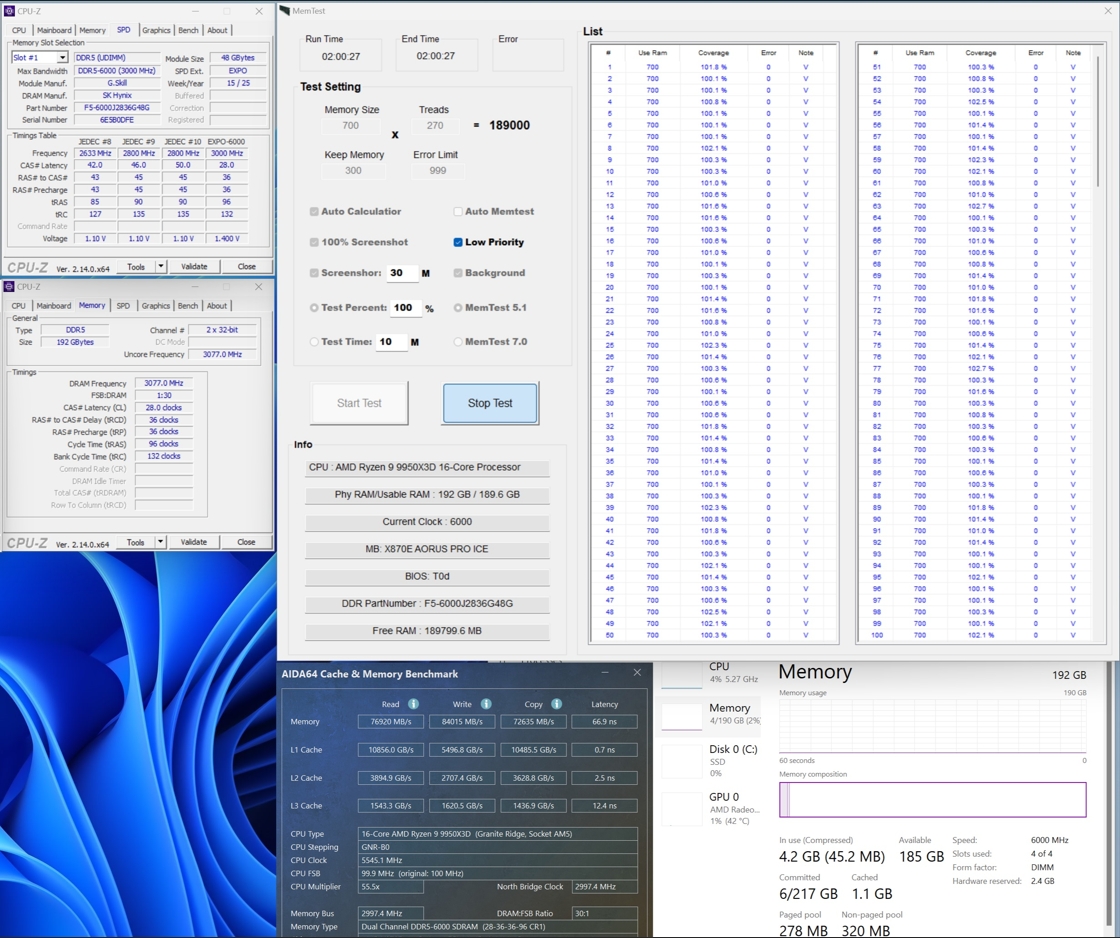Open the Bench tab in the SPD window
1120x938 pixels.
pos(189,30)
